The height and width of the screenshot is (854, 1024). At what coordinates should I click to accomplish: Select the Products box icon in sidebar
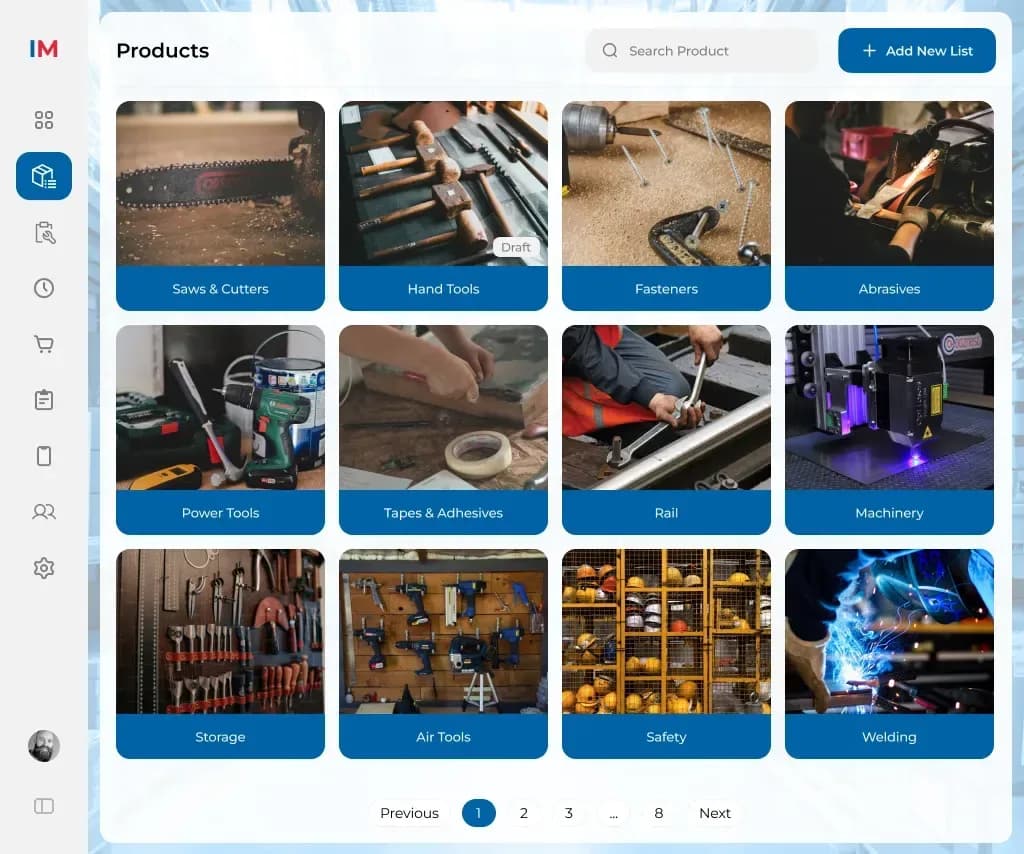point(44,176)
